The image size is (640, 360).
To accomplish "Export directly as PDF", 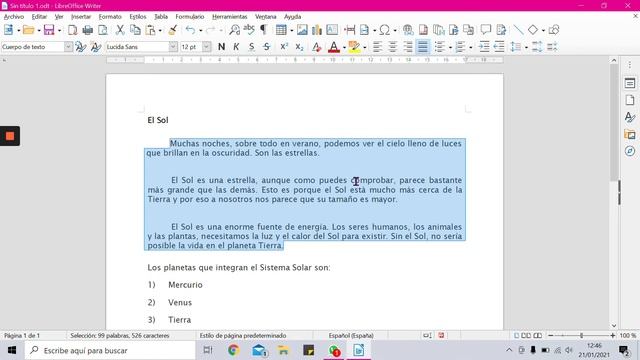I will coord(73,30).
